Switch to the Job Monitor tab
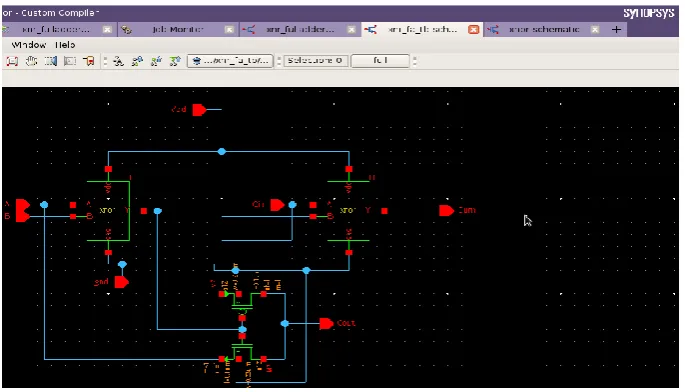The height and width of the screenshot is (392, 685). [x=178, y=30]
